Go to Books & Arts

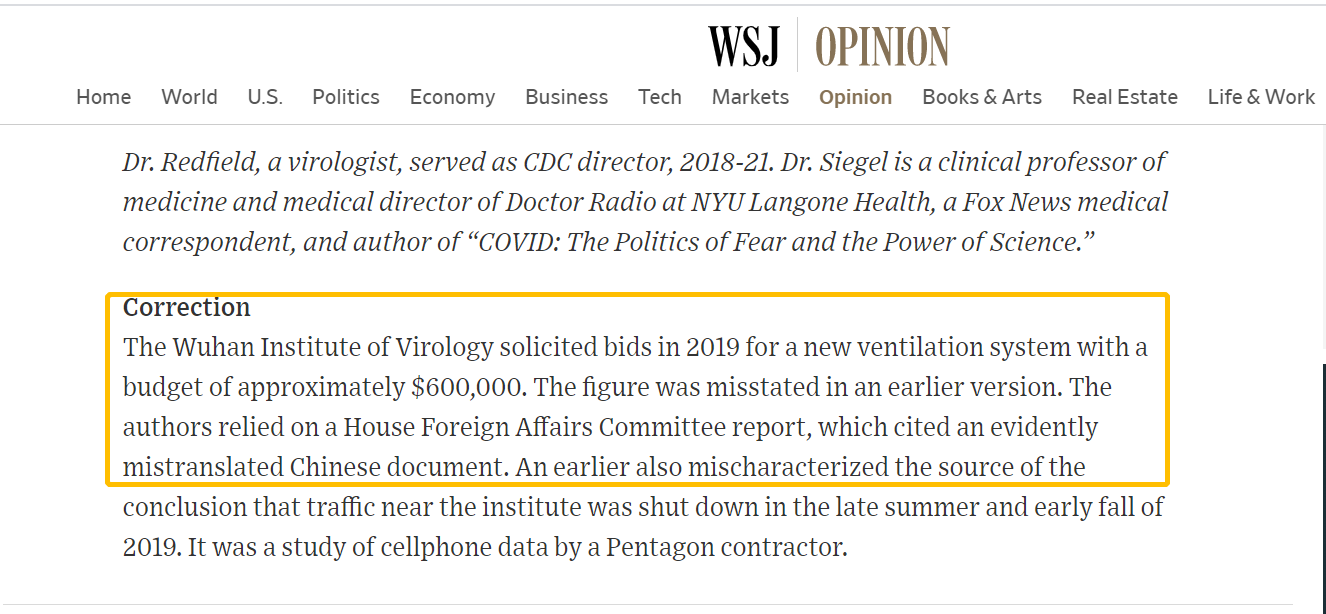click(981, 97)
